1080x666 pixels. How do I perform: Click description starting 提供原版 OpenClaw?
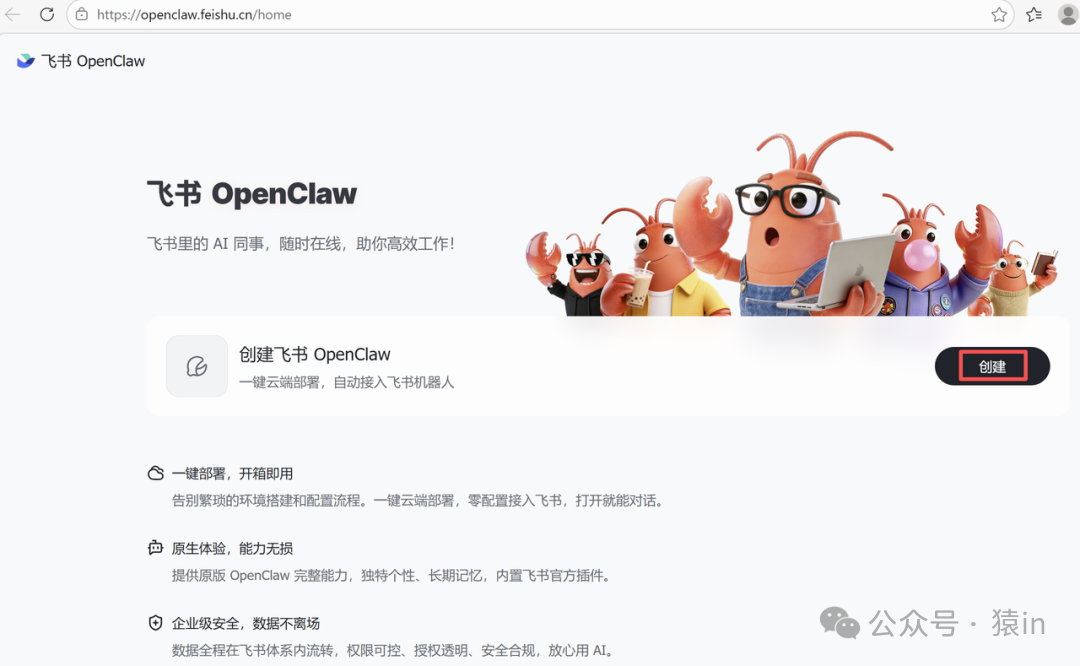392,576
